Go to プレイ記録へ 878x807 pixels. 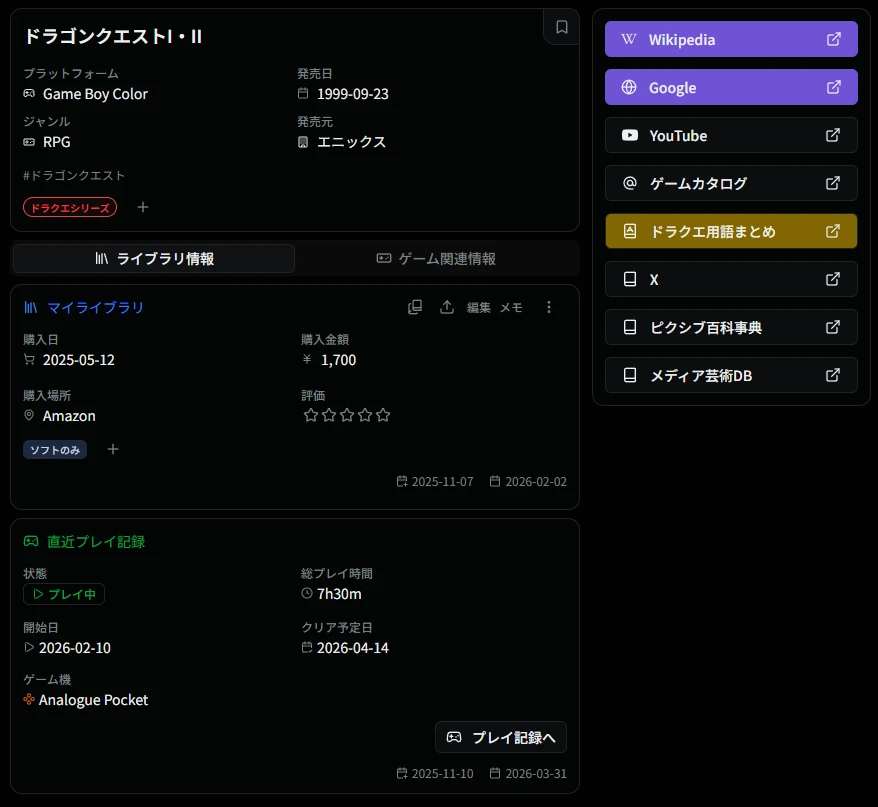(501, 737)
